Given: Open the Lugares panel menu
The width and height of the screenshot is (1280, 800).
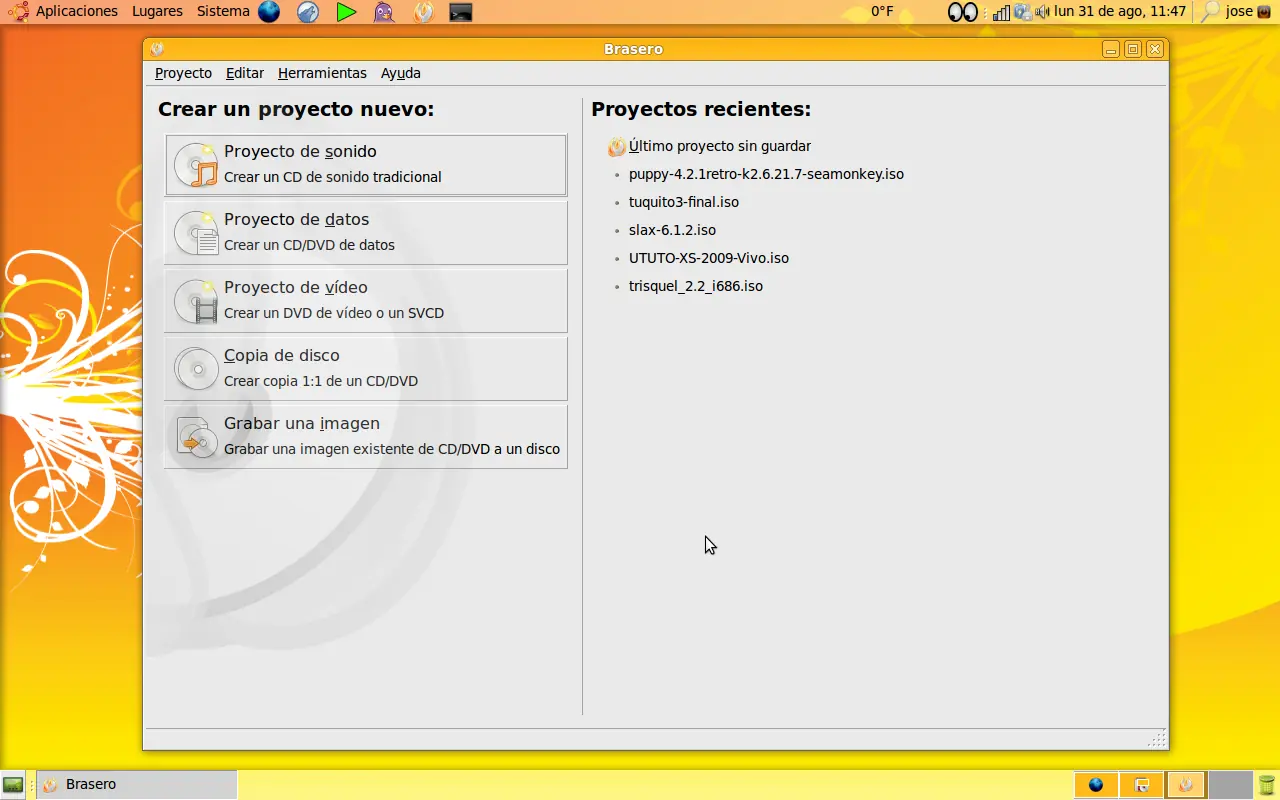Looking at the screenshot, I should coord(157,11).
